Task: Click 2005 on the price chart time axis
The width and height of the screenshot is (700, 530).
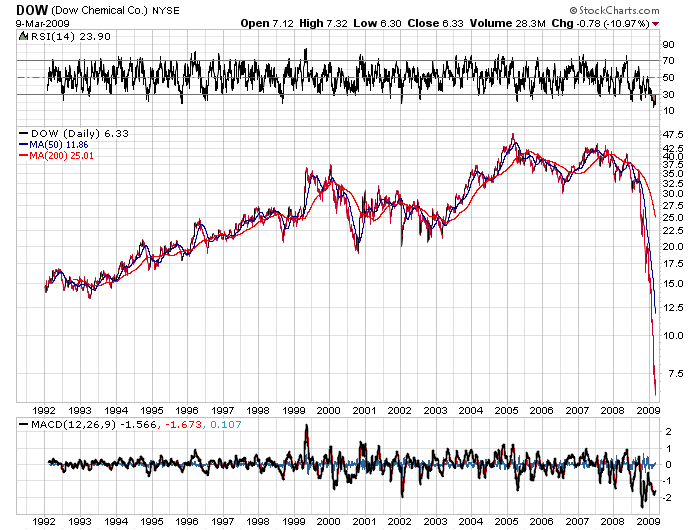Action: 506,410
